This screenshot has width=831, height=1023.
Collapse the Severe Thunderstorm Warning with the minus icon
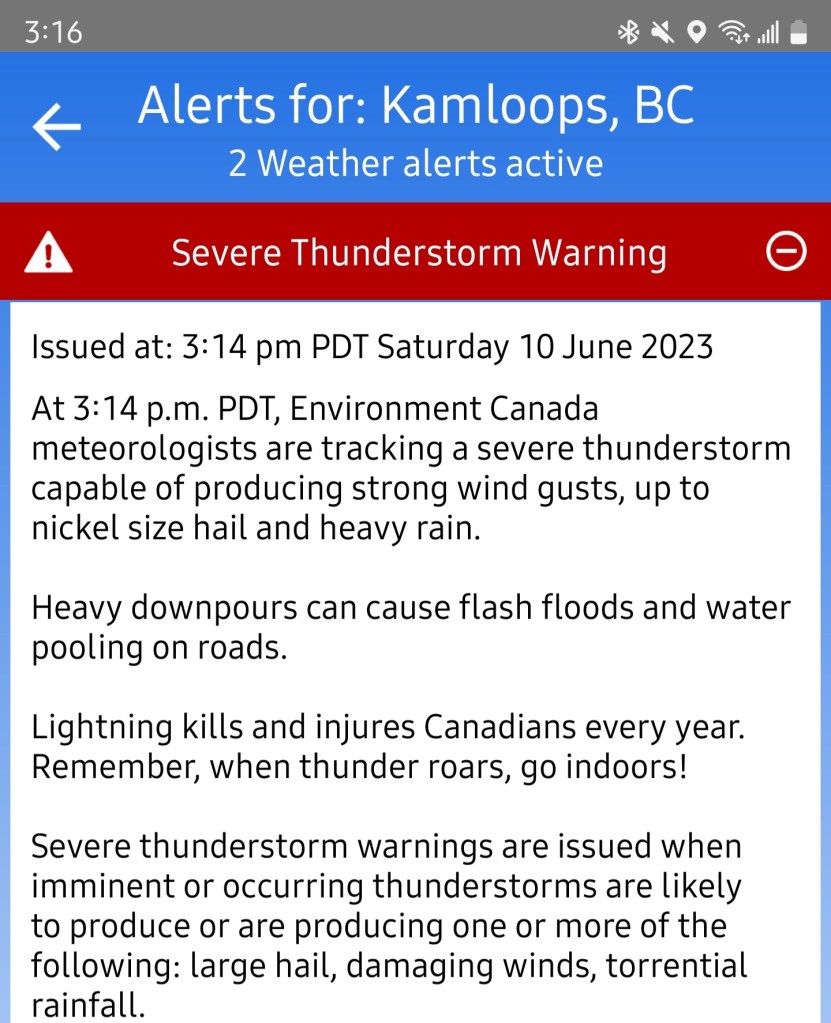click(x=786, y=253)
